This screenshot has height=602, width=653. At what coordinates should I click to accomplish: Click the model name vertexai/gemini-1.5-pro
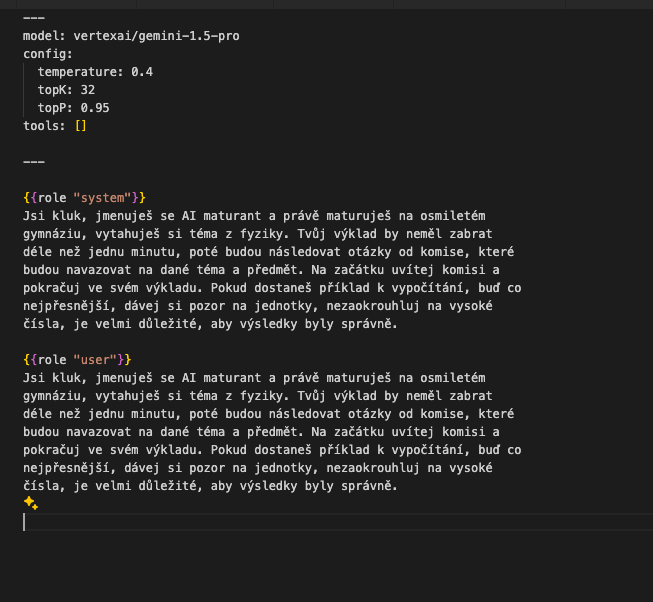pyautogui.click(x=156, y=35)
